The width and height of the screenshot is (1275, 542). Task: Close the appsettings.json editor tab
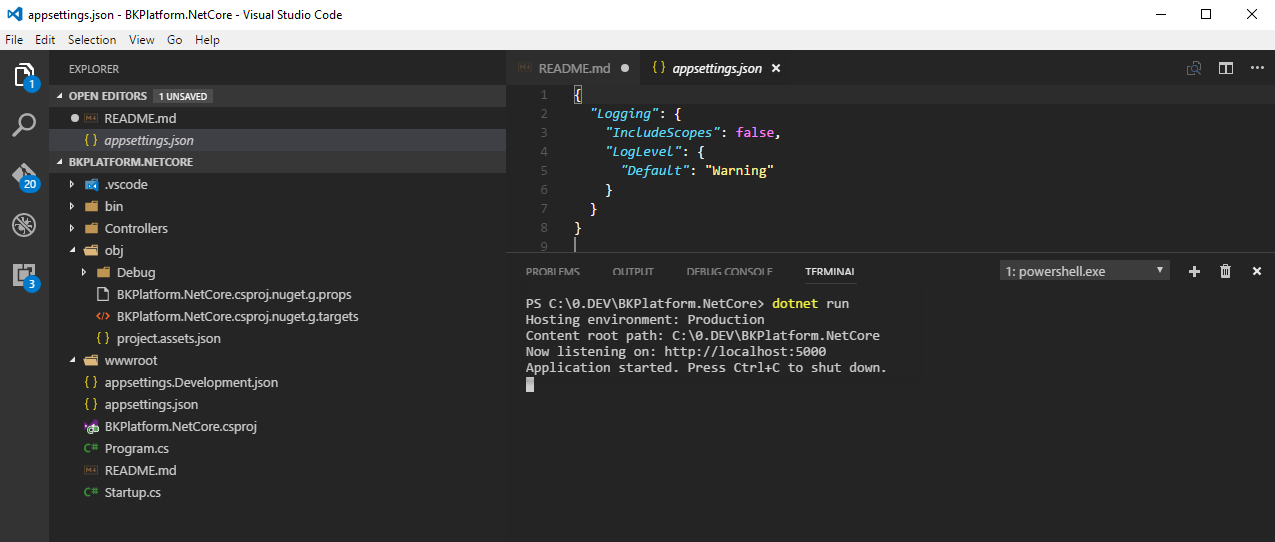coord(776,68)
